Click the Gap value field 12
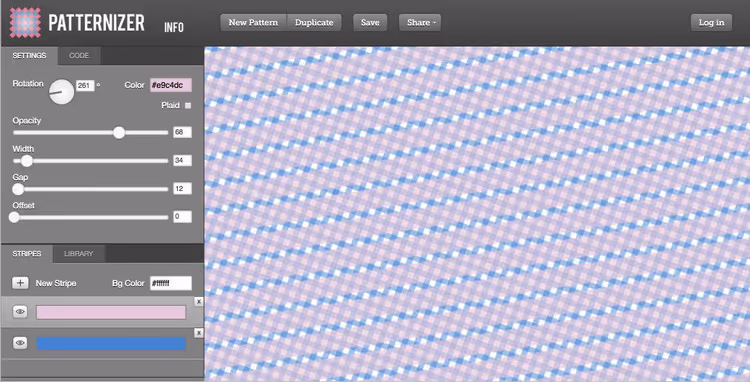The image size is (750, 382). pyautogui.click(x=182, y=188)
